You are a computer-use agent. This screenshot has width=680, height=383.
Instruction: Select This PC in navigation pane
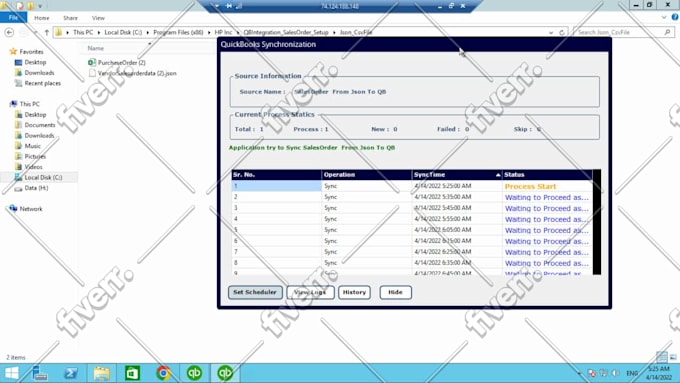click(25, 104)
